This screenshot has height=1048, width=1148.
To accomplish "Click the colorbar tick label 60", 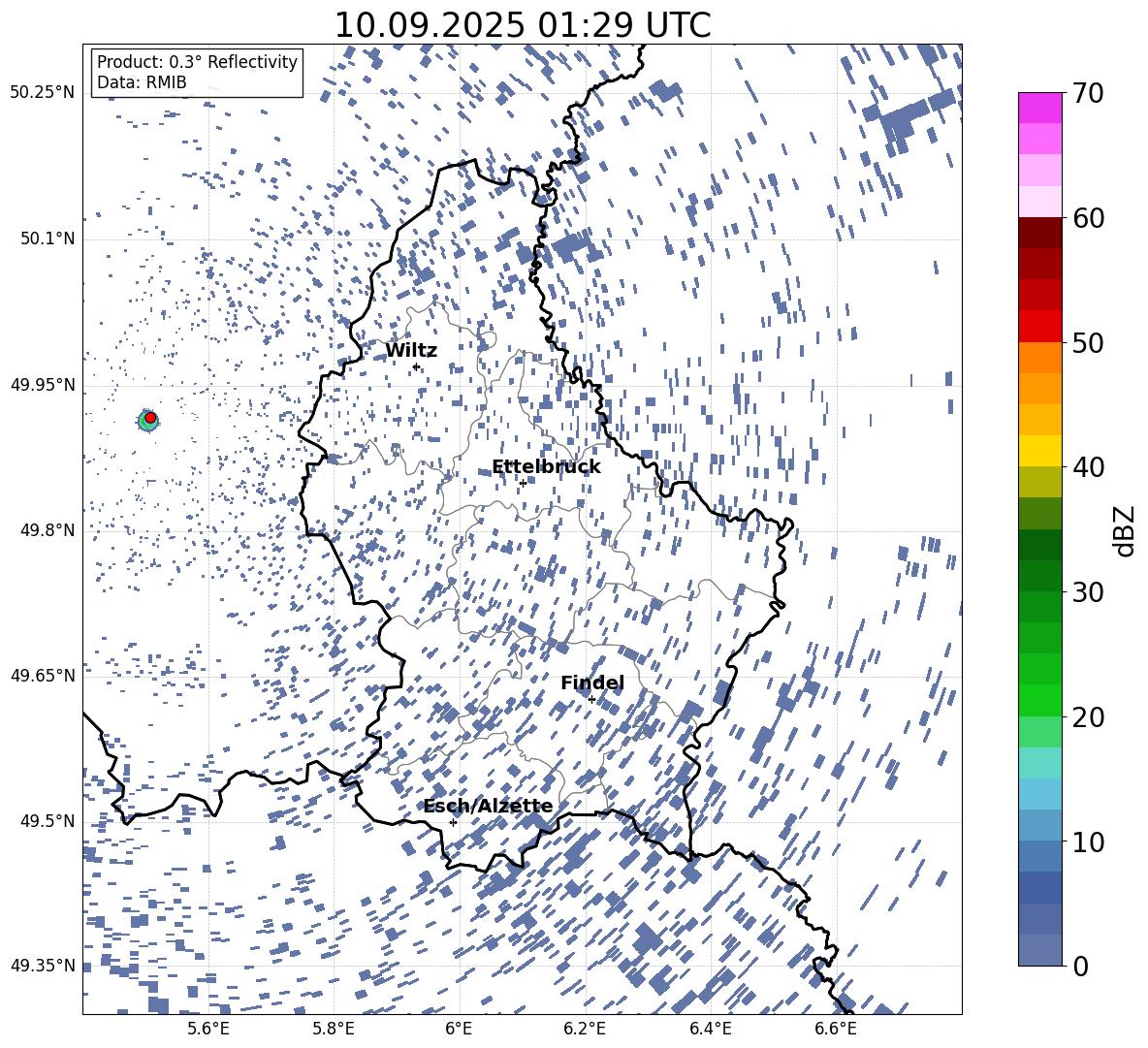I will coord(1088,218).
